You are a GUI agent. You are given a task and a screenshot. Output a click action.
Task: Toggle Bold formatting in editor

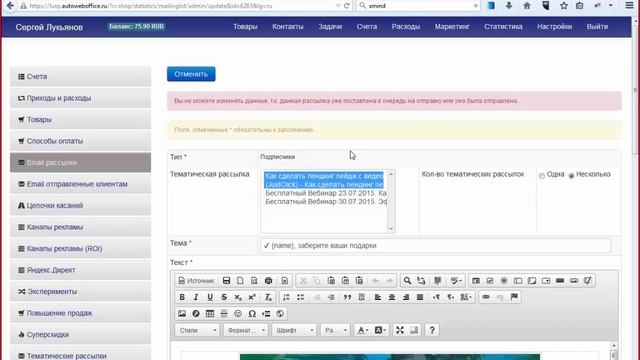click(182, 297)
